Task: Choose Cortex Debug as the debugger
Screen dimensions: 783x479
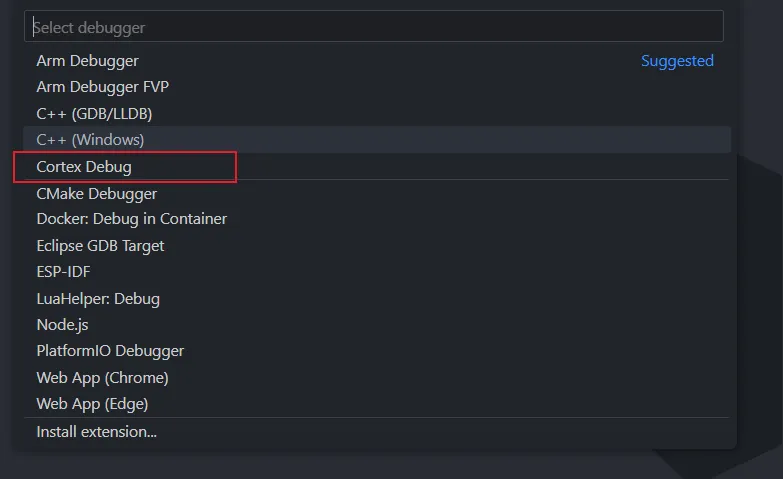Action: pyautogui.click(x=84, y=167)
